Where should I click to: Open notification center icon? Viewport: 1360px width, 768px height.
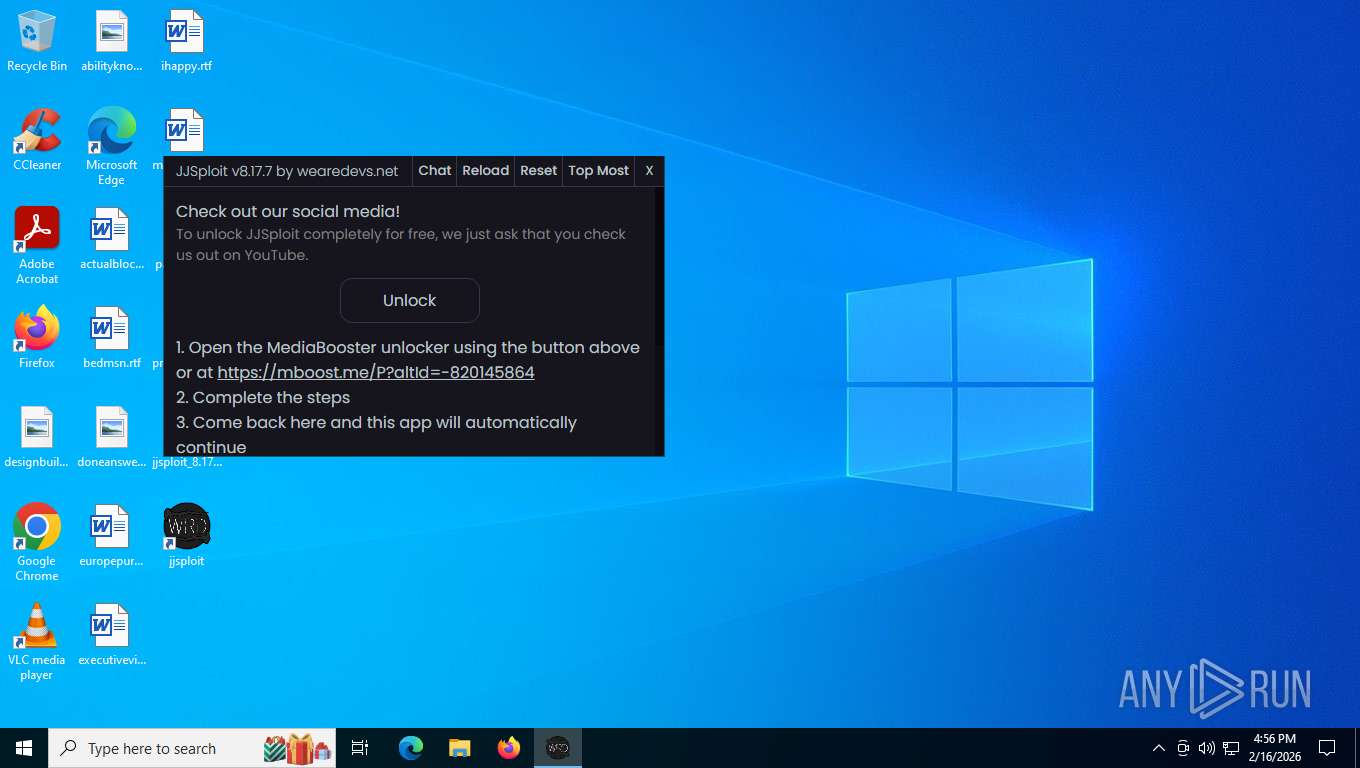tap(1327, 748)
